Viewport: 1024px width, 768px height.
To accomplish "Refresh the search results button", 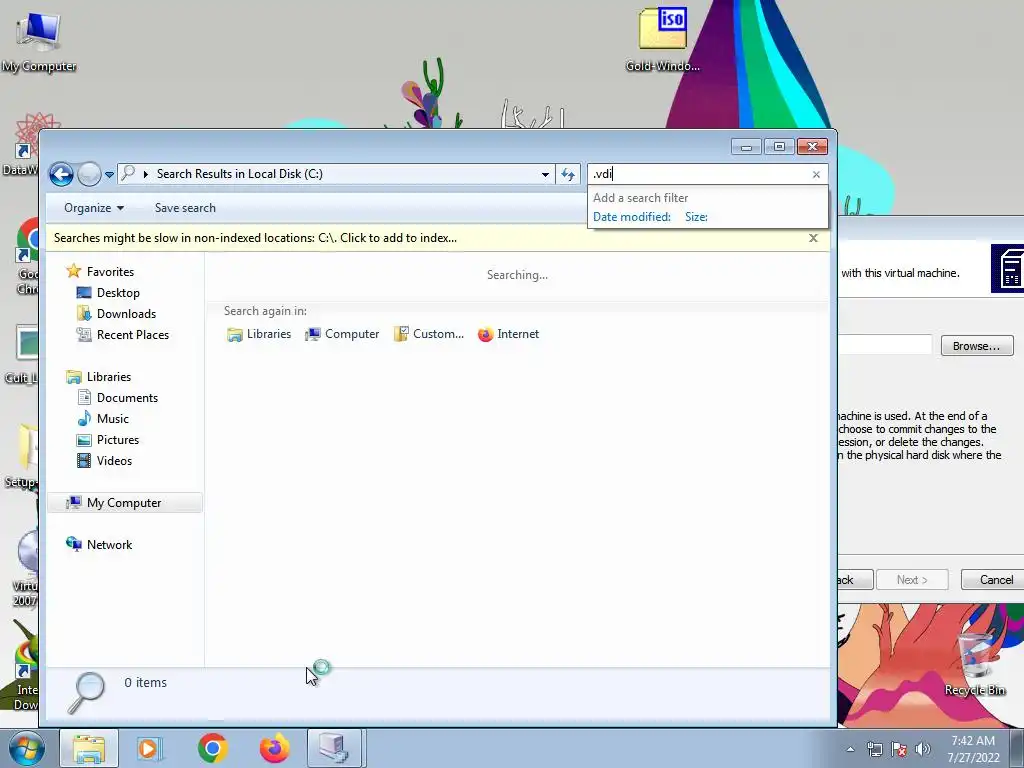I will (x=568, y=174).
